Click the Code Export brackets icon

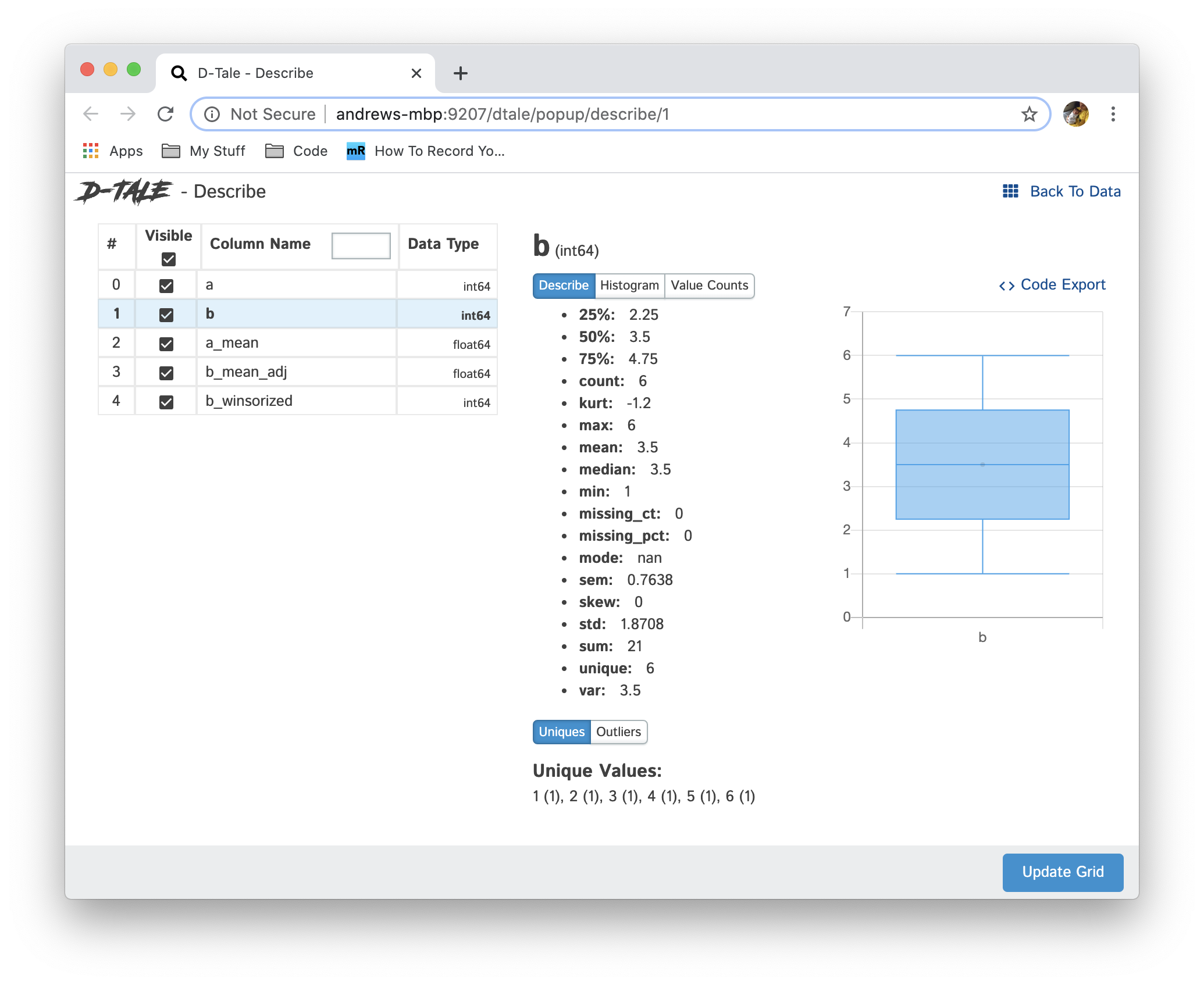pos(1006,285)
